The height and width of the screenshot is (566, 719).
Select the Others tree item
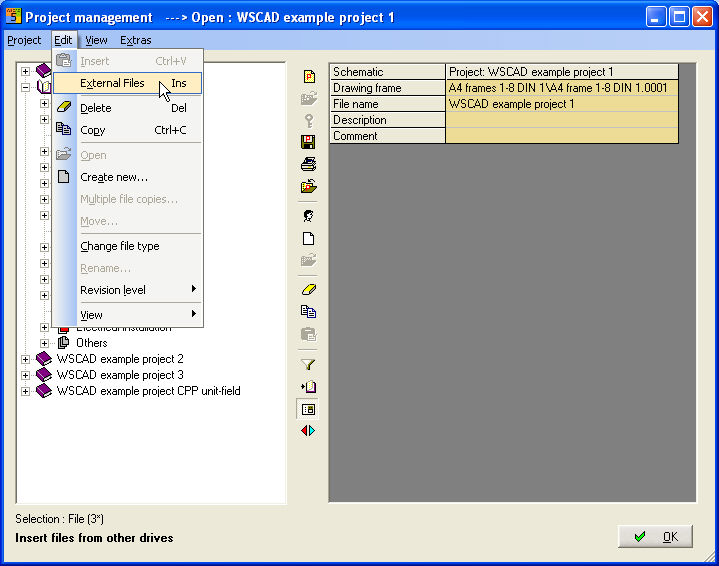92,343
